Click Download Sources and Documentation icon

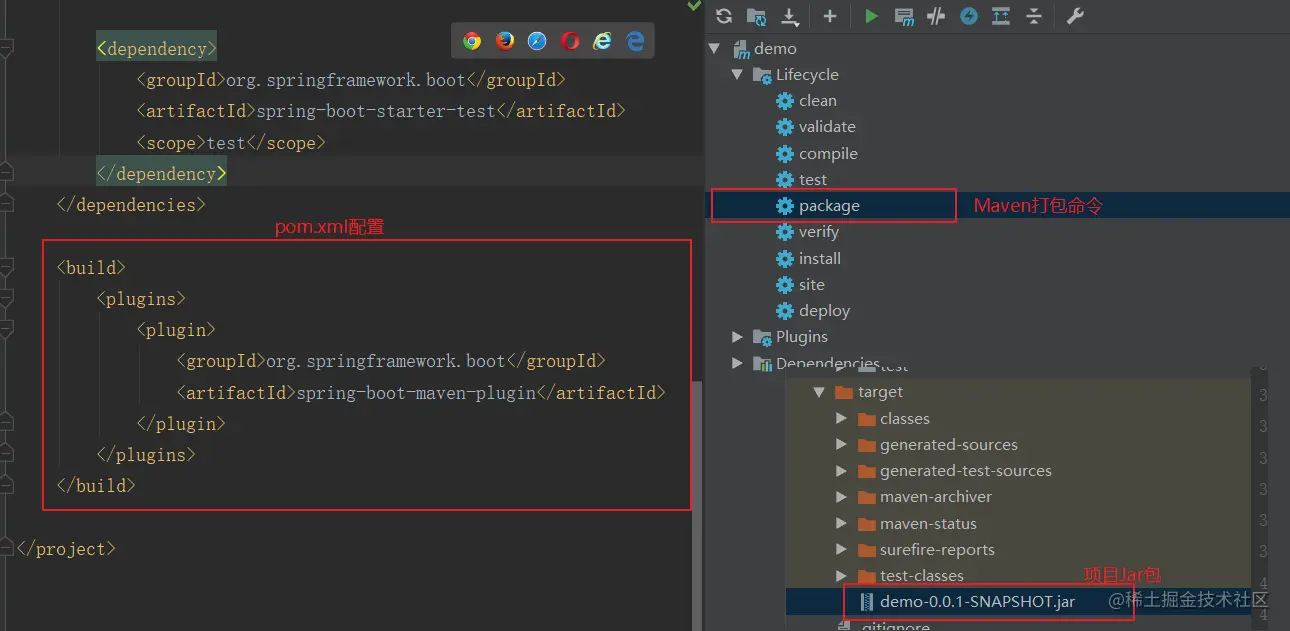789,16
